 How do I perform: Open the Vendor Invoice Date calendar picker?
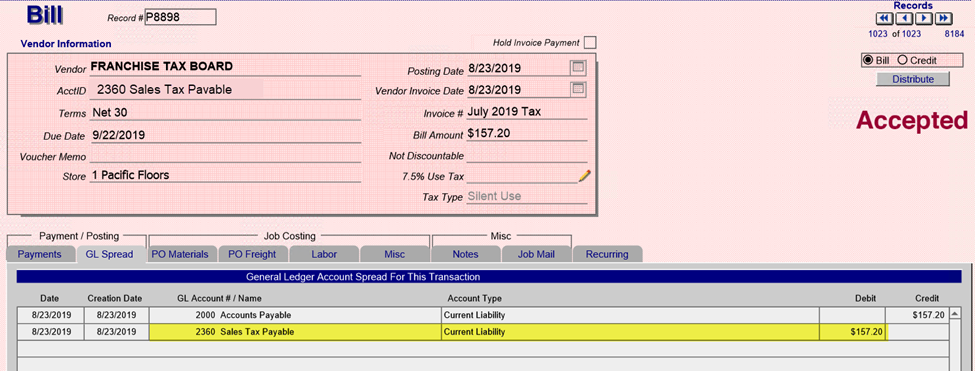(x=578, y=89)
